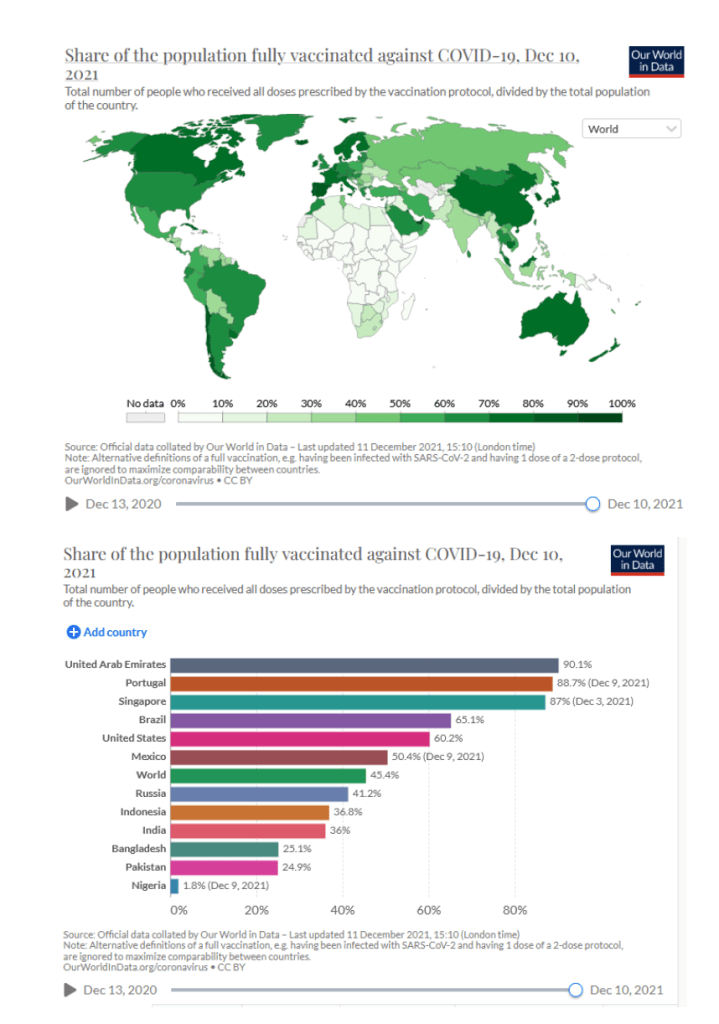Click the green World bar
719x1024 pixels.
[268, 775]
